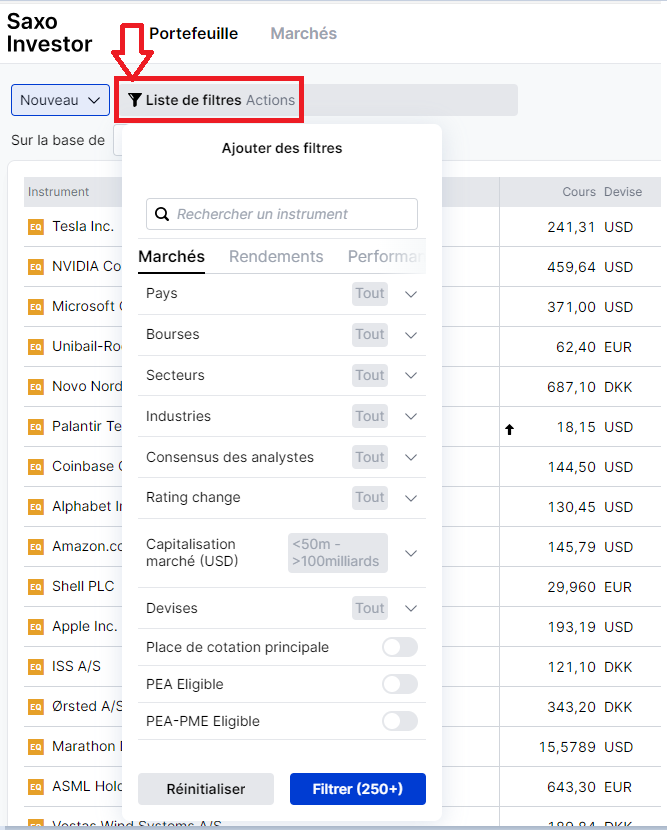The height and width of the screenshot is (830, 667).
Task: Click the funnel filter icon
Action: point(135,100)
